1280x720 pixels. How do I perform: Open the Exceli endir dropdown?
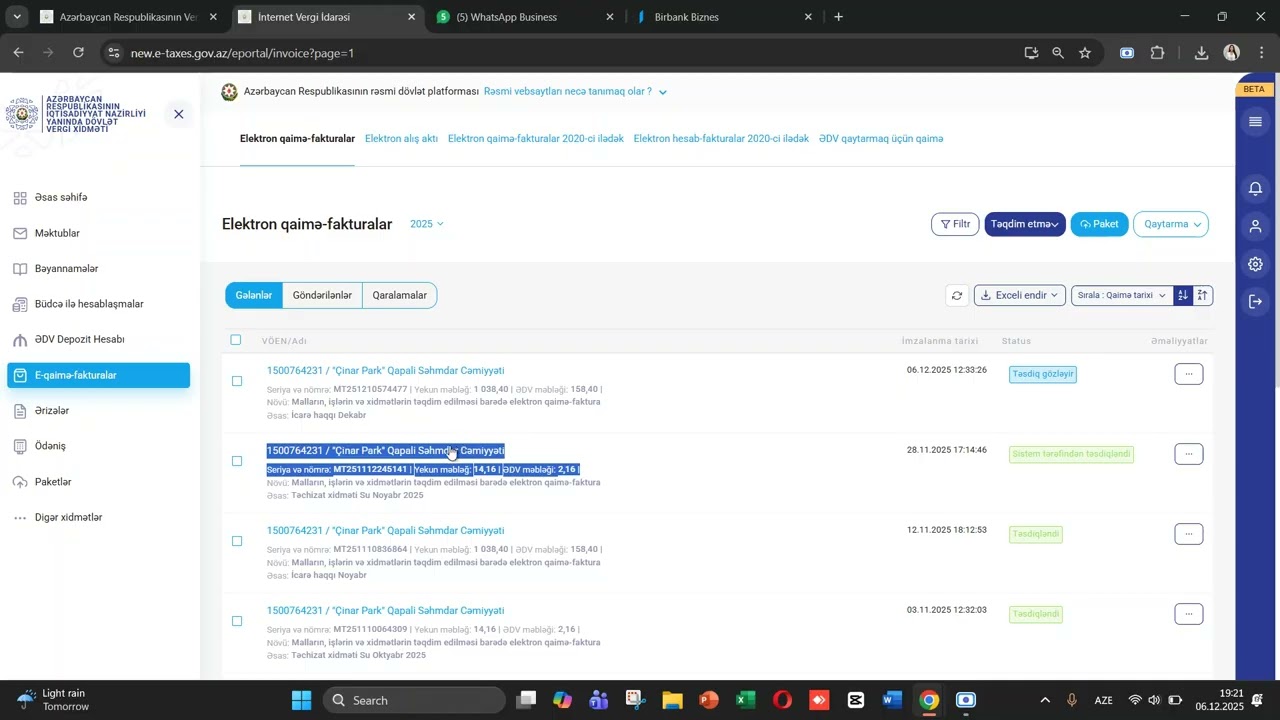coord(1019,295)
